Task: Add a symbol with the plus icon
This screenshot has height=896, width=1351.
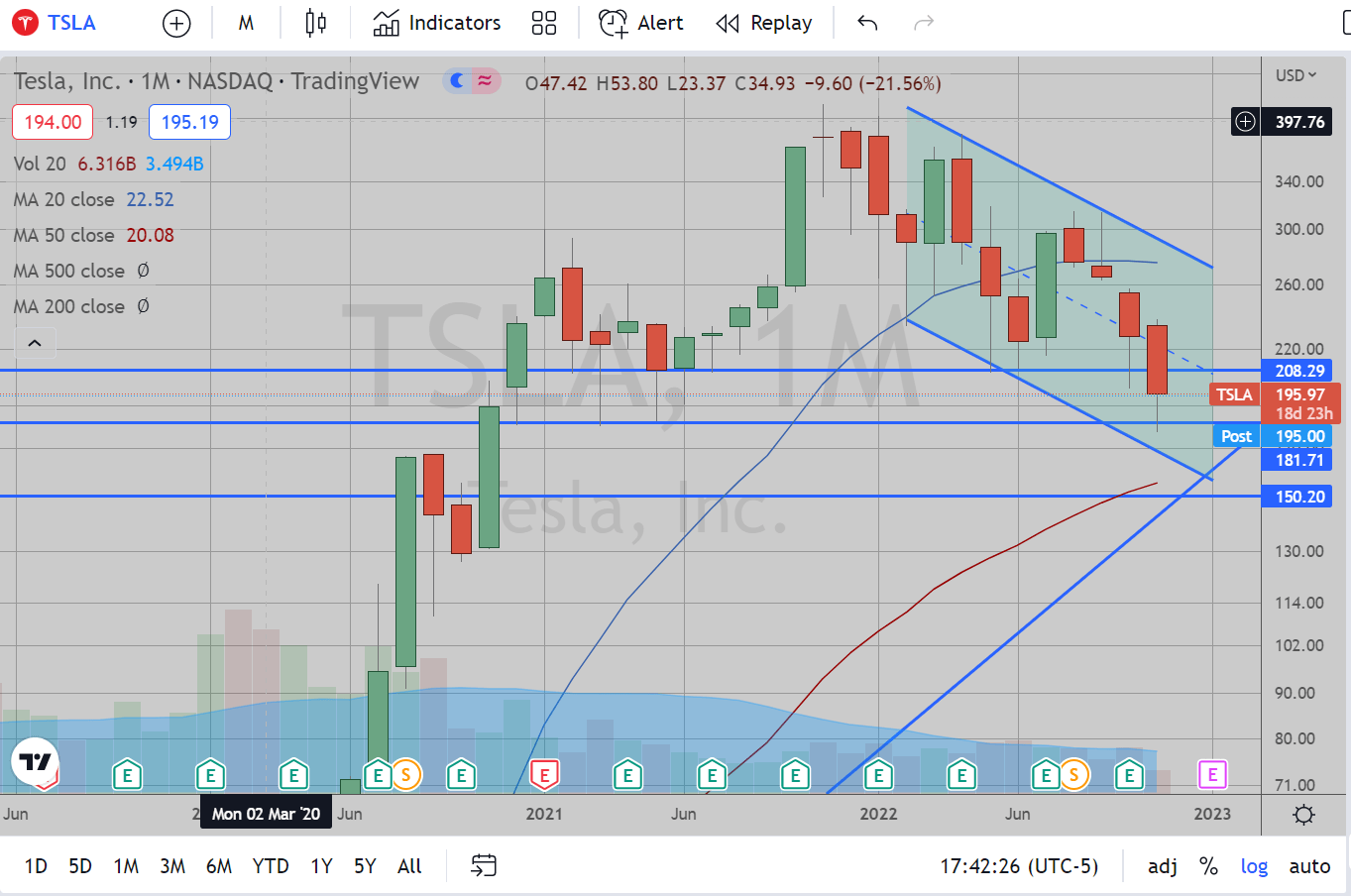Action: [x=176, y=23]
